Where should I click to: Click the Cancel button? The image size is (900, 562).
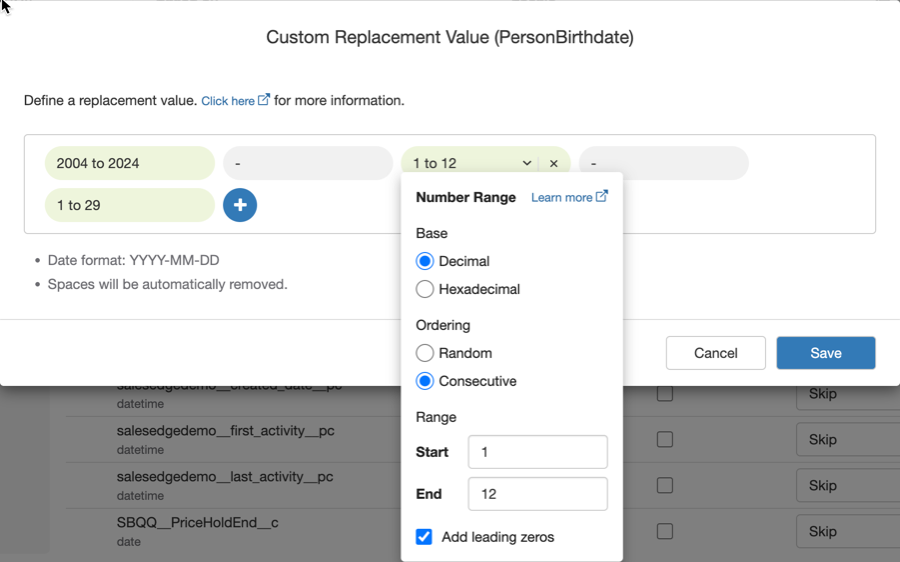(716, 352)
